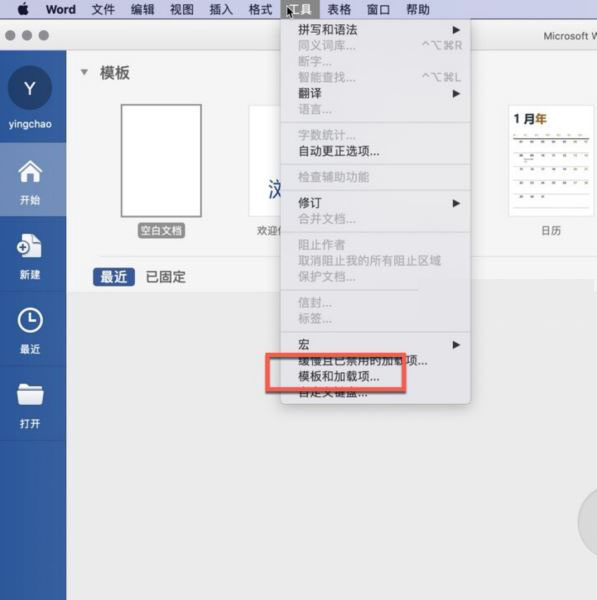Click the 空白文档 label
The width and height of the screenshot is (597, 600).
click(161, 230)
